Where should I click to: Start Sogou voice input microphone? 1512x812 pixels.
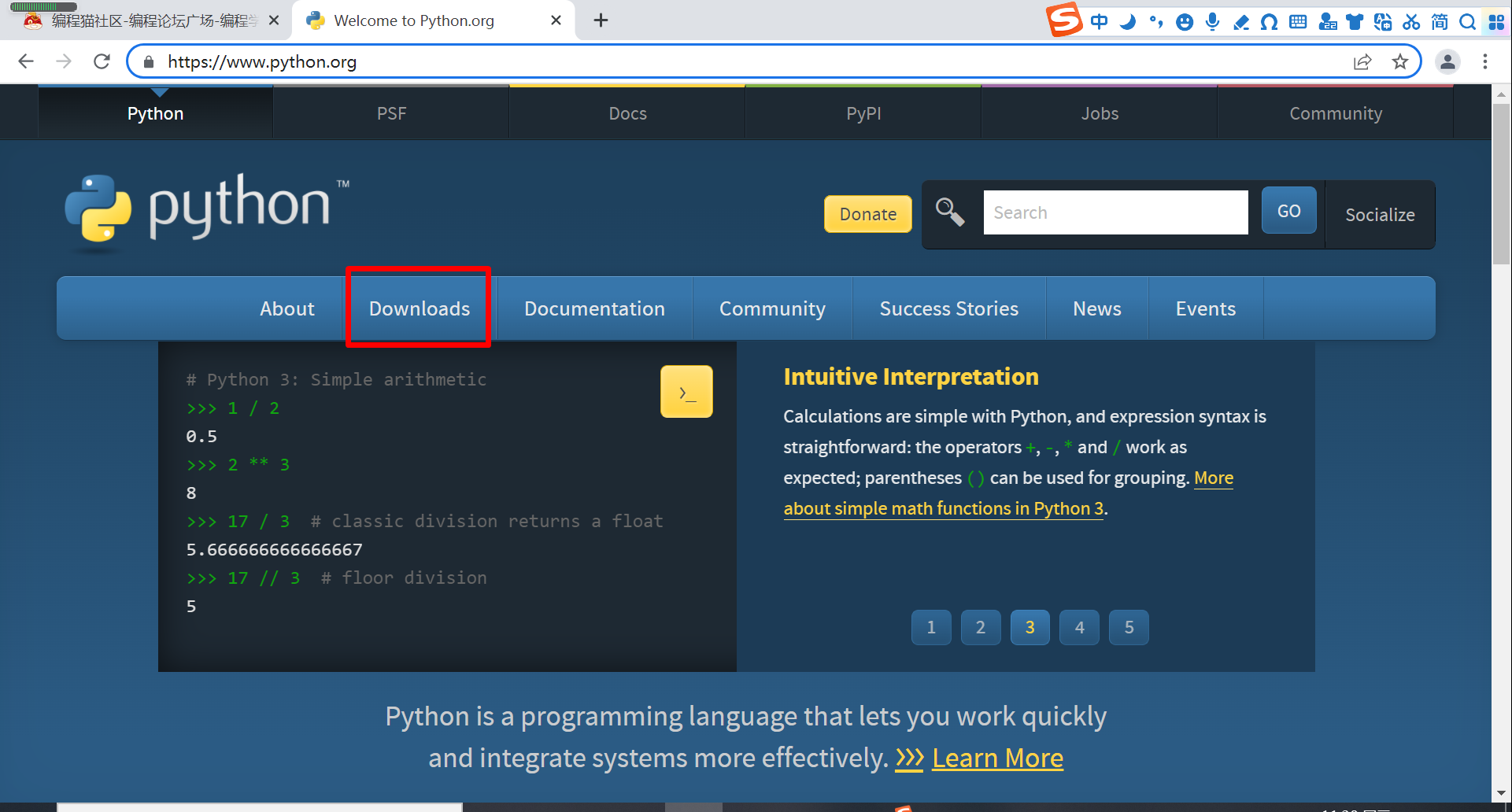(1212, 22)
